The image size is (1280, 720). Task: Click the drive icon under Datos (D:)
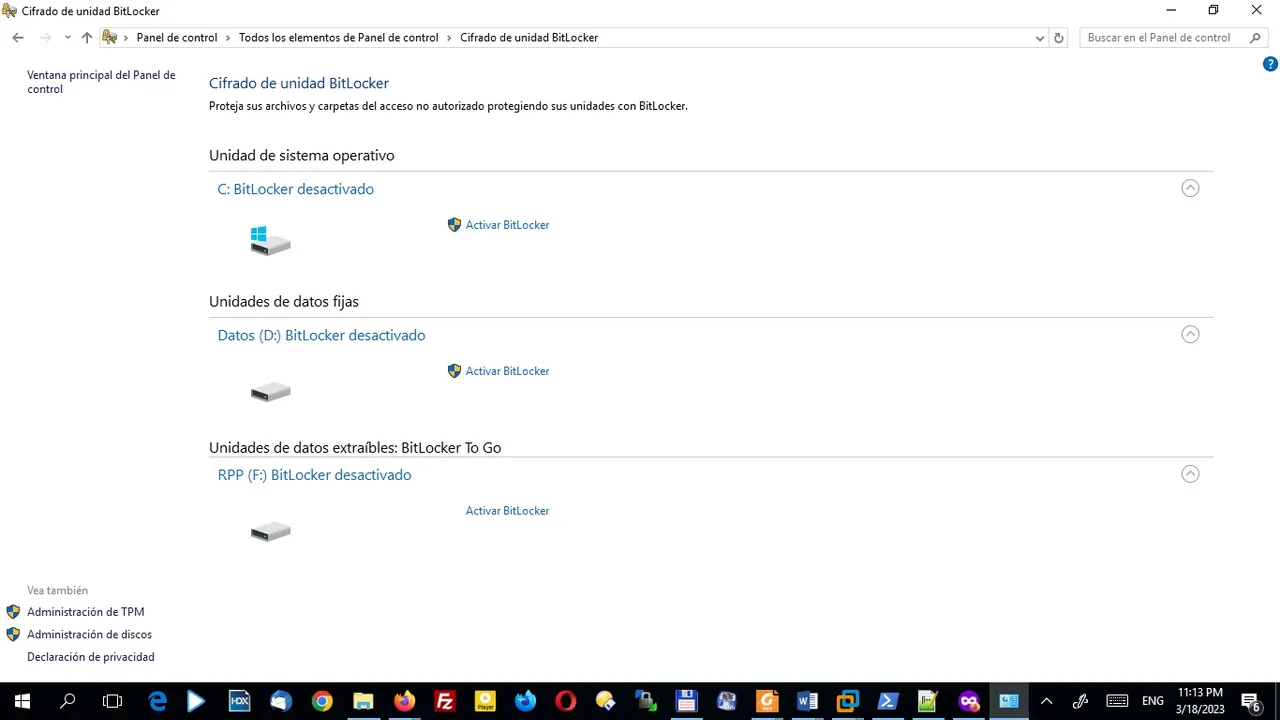(x=270, y=391)
